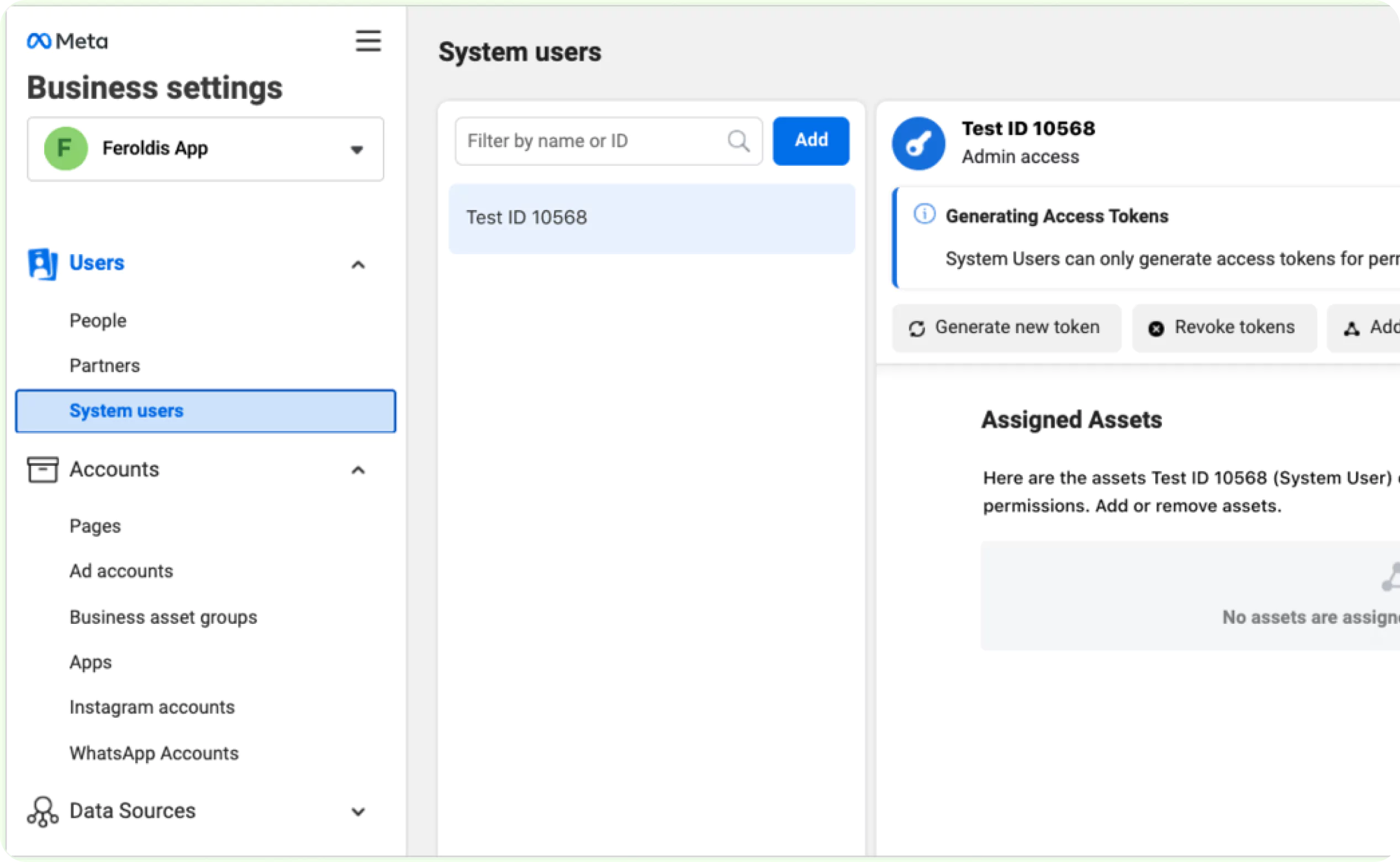Click Generate new token button
The width and height of the screenshot is (1400, 862).
pos(1006,328)
